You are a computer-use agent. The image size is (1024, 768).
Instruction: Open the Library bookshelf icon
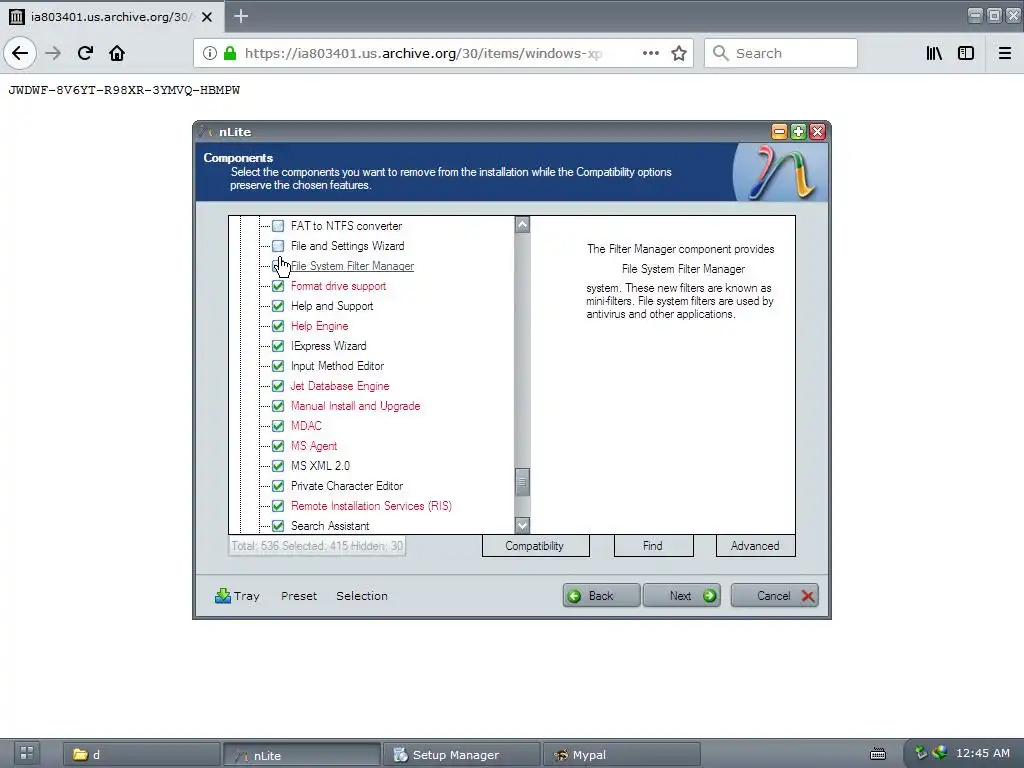(934, 53)
